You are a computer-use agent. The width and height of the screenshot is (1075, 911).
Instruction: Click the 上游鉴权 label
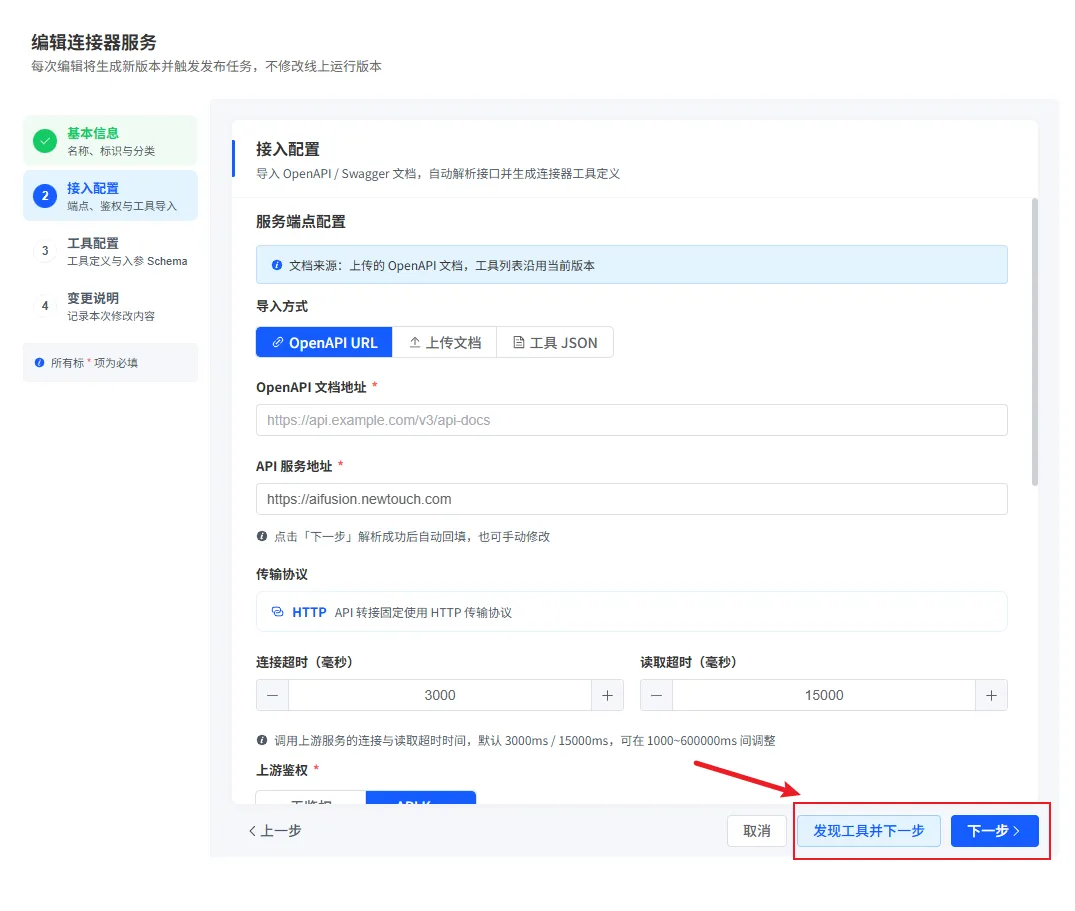(282, 770)
